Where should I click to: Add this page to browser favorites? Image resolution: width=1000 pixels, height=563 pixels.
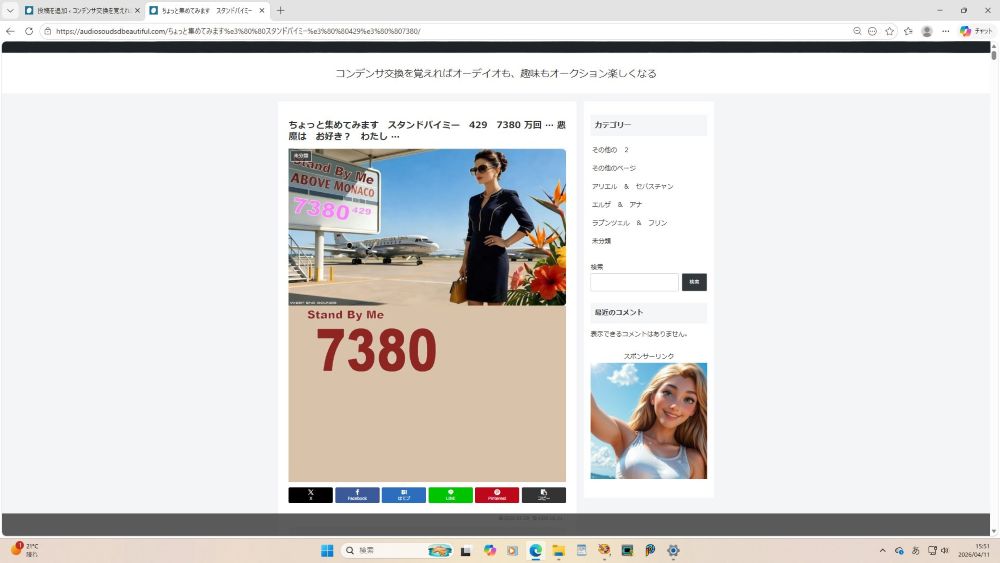[889, 31]
